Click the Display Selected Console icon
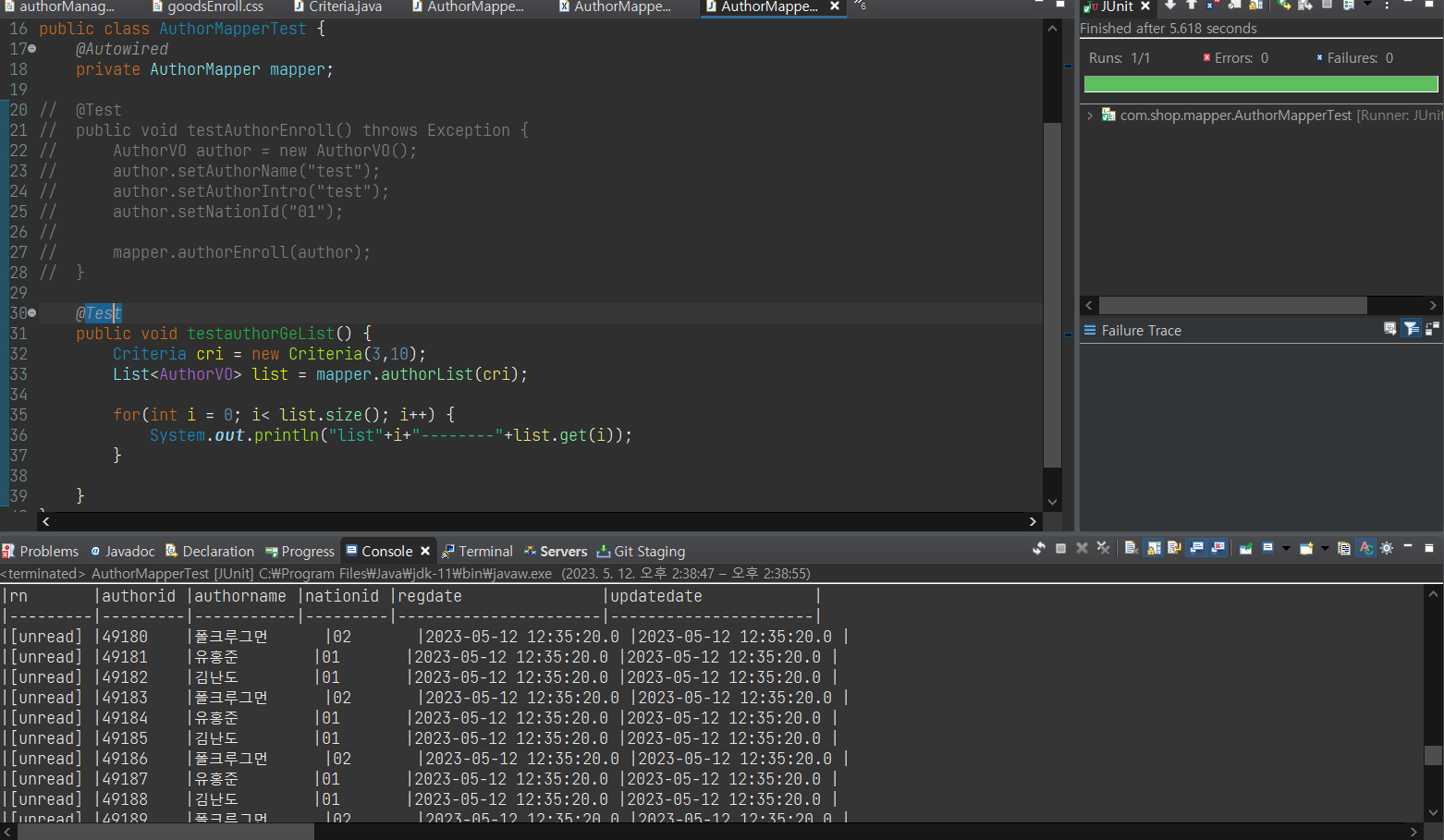Image resolution: width=1444 pixels, height=840 pixels. [1268, 549]
